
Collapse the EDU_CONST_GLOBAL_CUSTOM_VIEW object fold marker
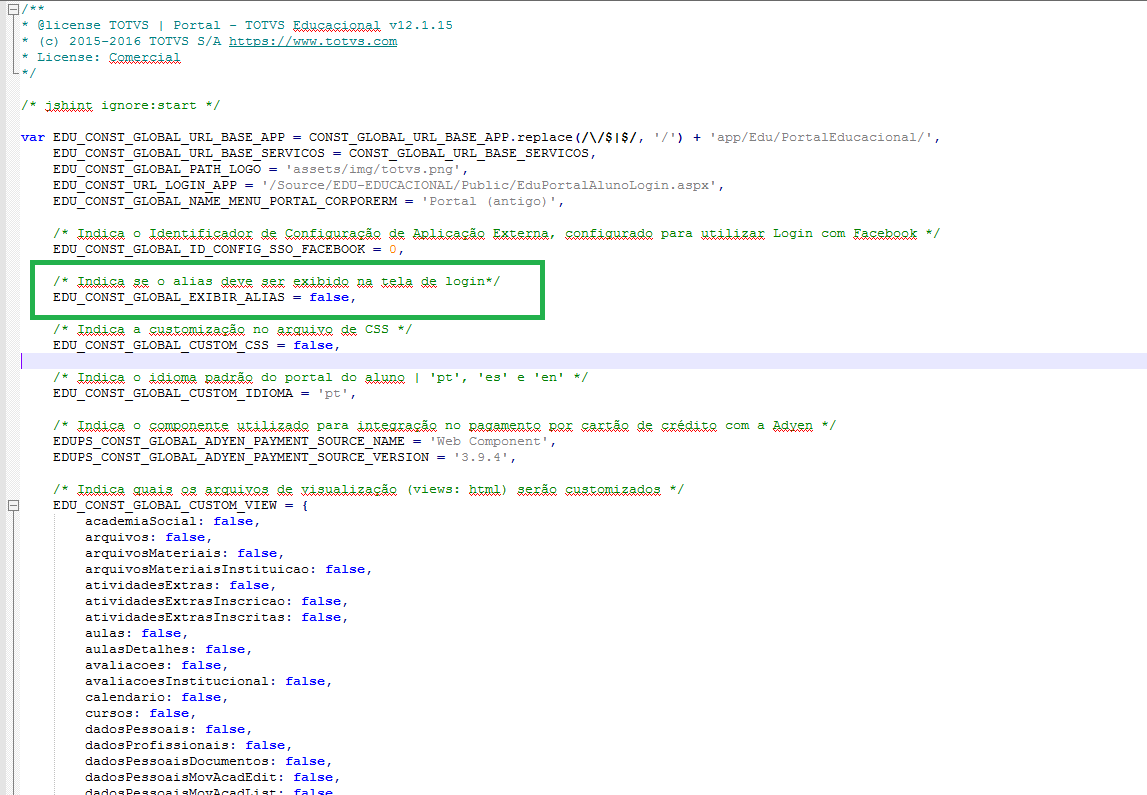(x=13, y=505)
